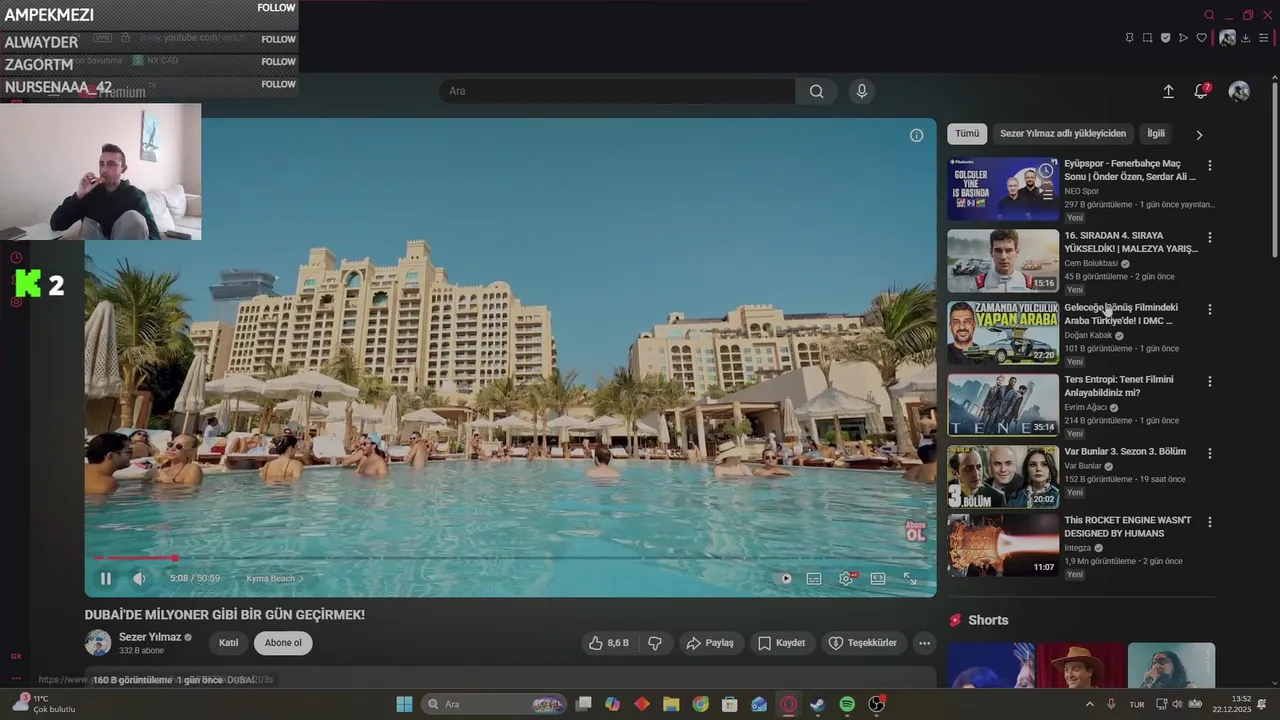Viewport: 1280px width, 720px height.
Task: Click the YouTube search magnifier button
Action: (817, 91)
